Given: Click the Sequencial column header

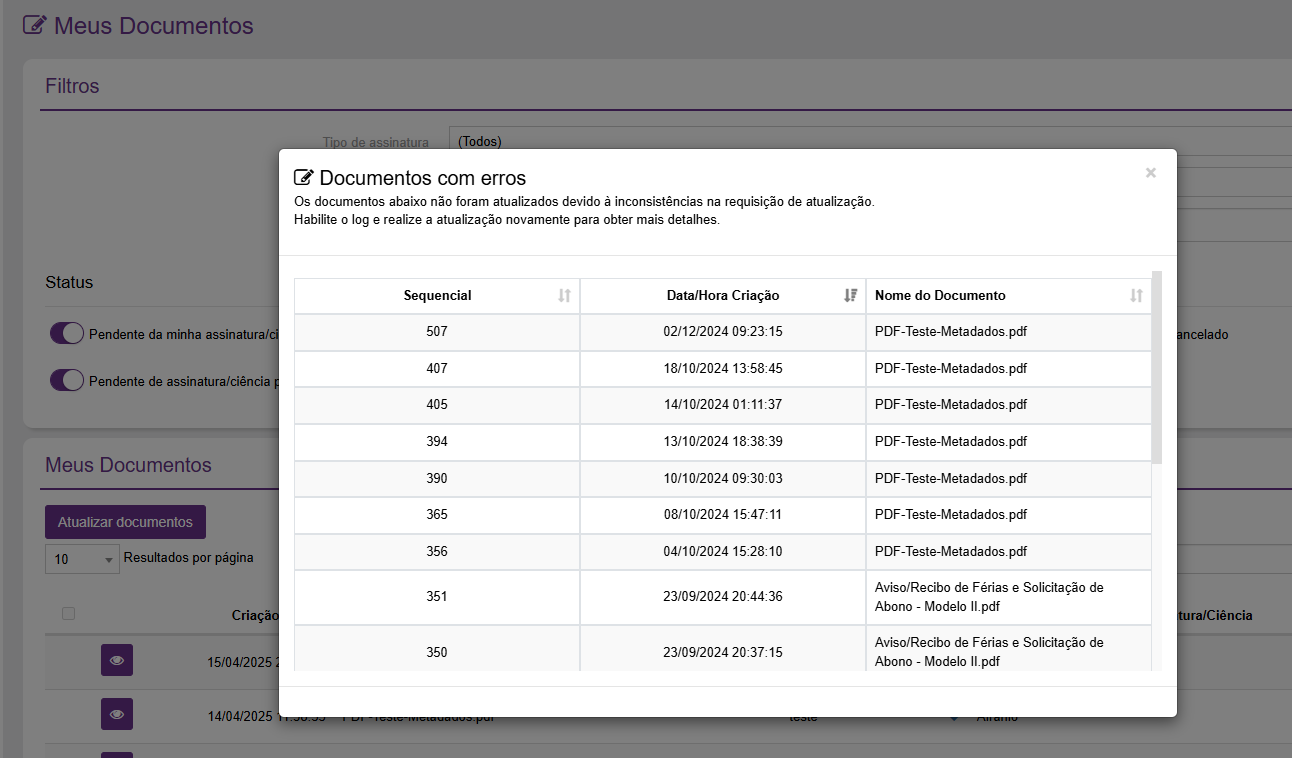Looking at the screenshot, I should coord(437,296).
